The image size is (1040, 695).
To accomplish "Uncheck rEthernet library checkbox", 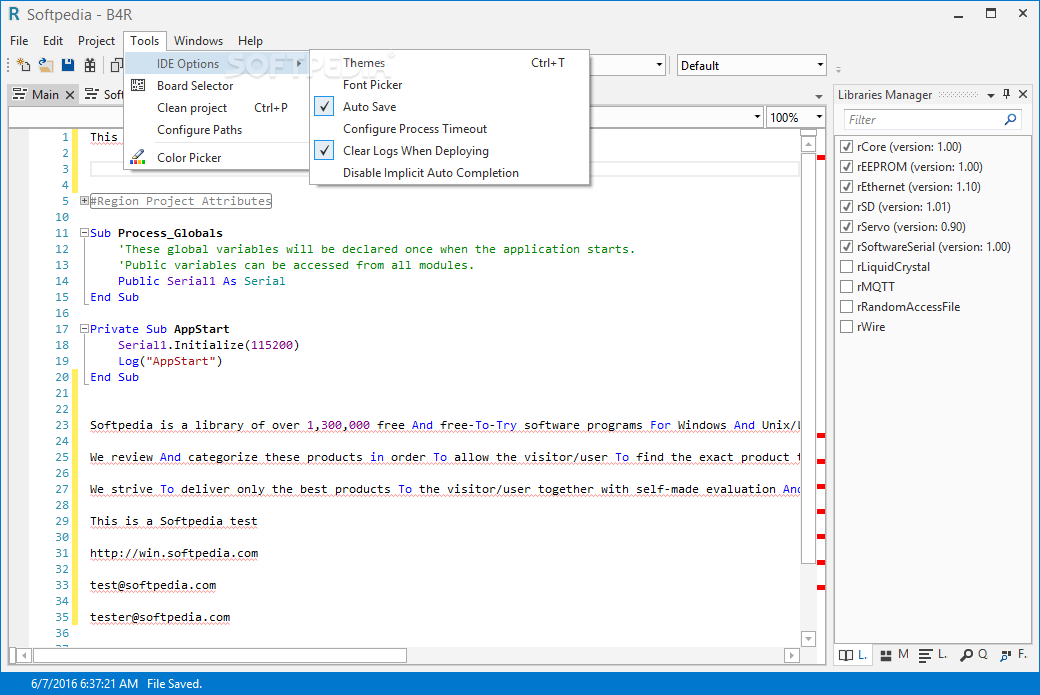I will [x=846, y=186].
